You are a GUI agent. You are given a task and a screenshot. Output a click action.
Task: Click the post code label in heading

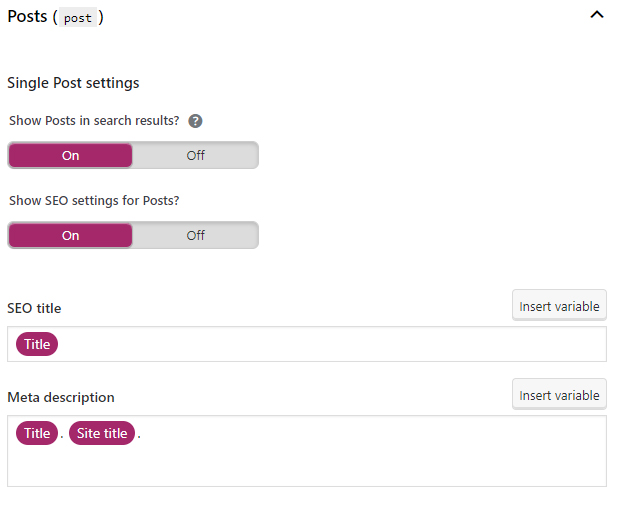(78, 17)
